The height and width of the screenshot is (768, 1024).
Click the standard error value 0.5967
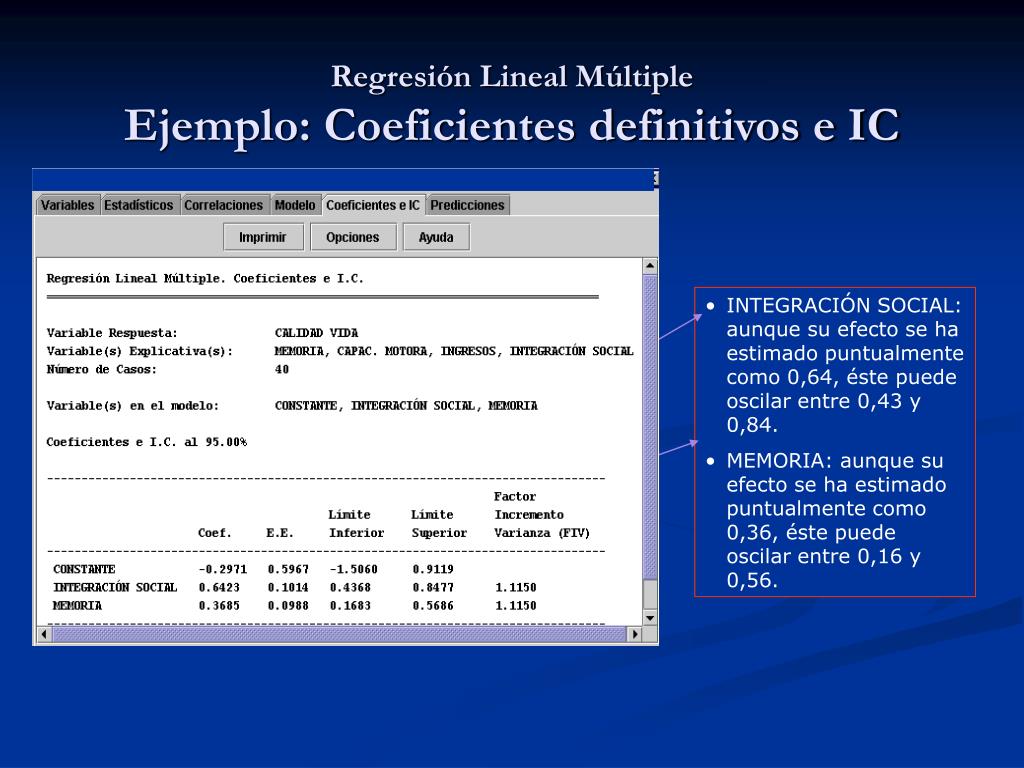pyautogui.click(x=288, y=569)
